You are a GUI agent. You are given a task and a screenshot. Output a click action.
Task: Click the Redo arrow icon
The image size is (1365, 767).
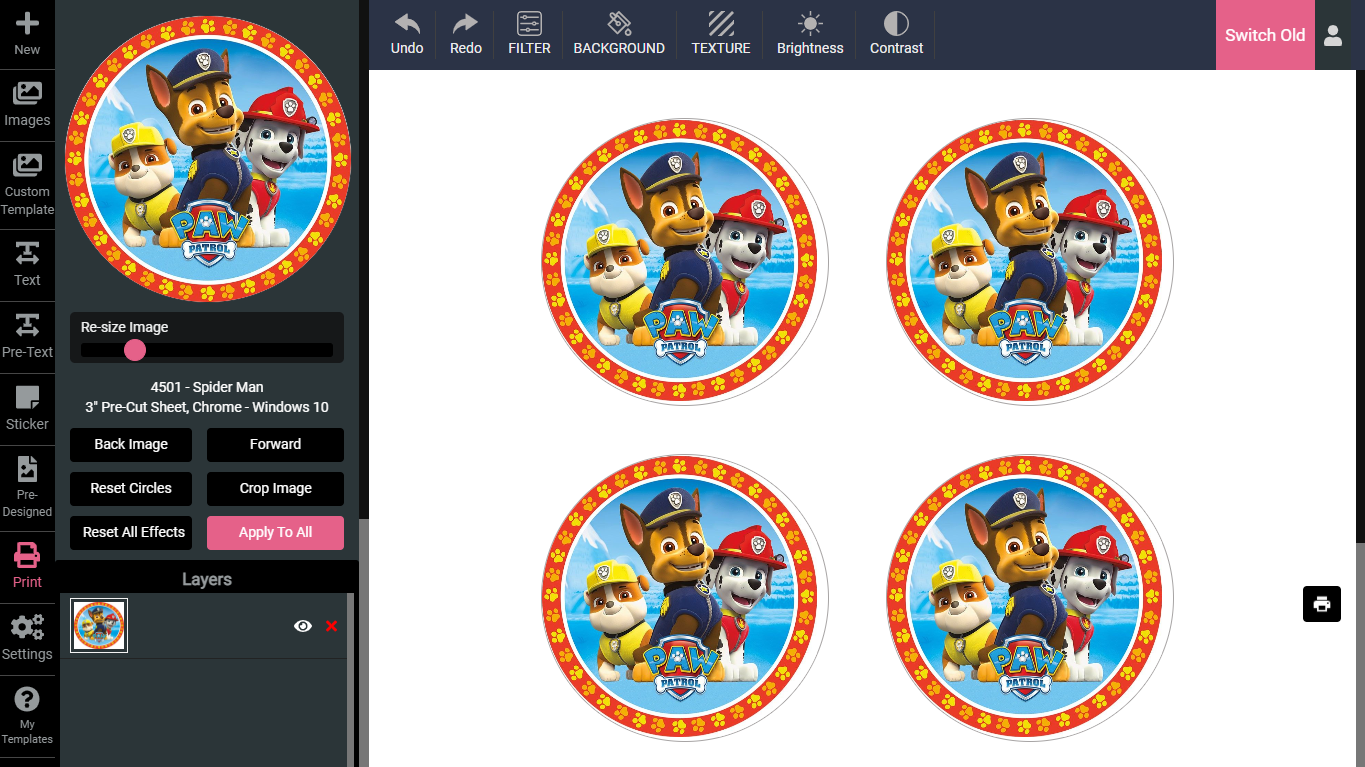click(465, 24)
